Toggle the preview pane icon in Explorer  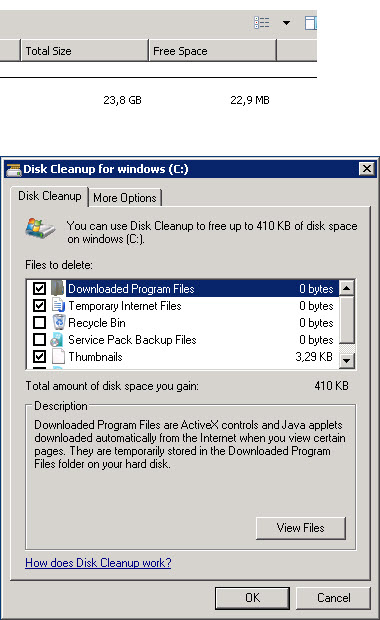[x=310, y=23]
